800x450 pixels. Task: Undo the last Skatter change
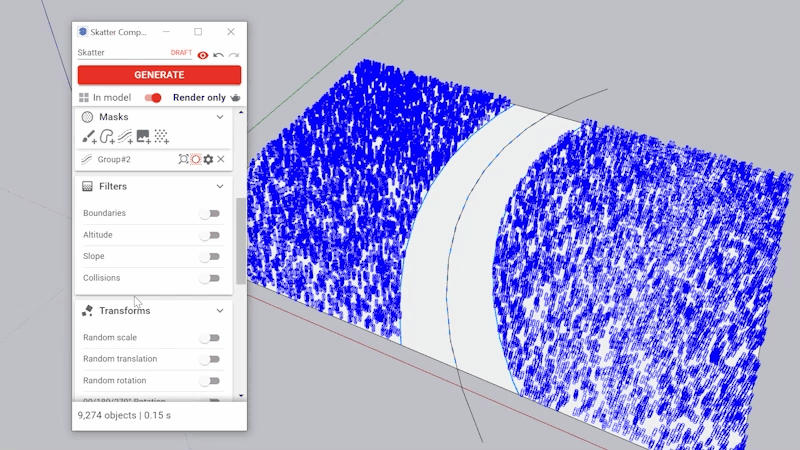[218, 55]
